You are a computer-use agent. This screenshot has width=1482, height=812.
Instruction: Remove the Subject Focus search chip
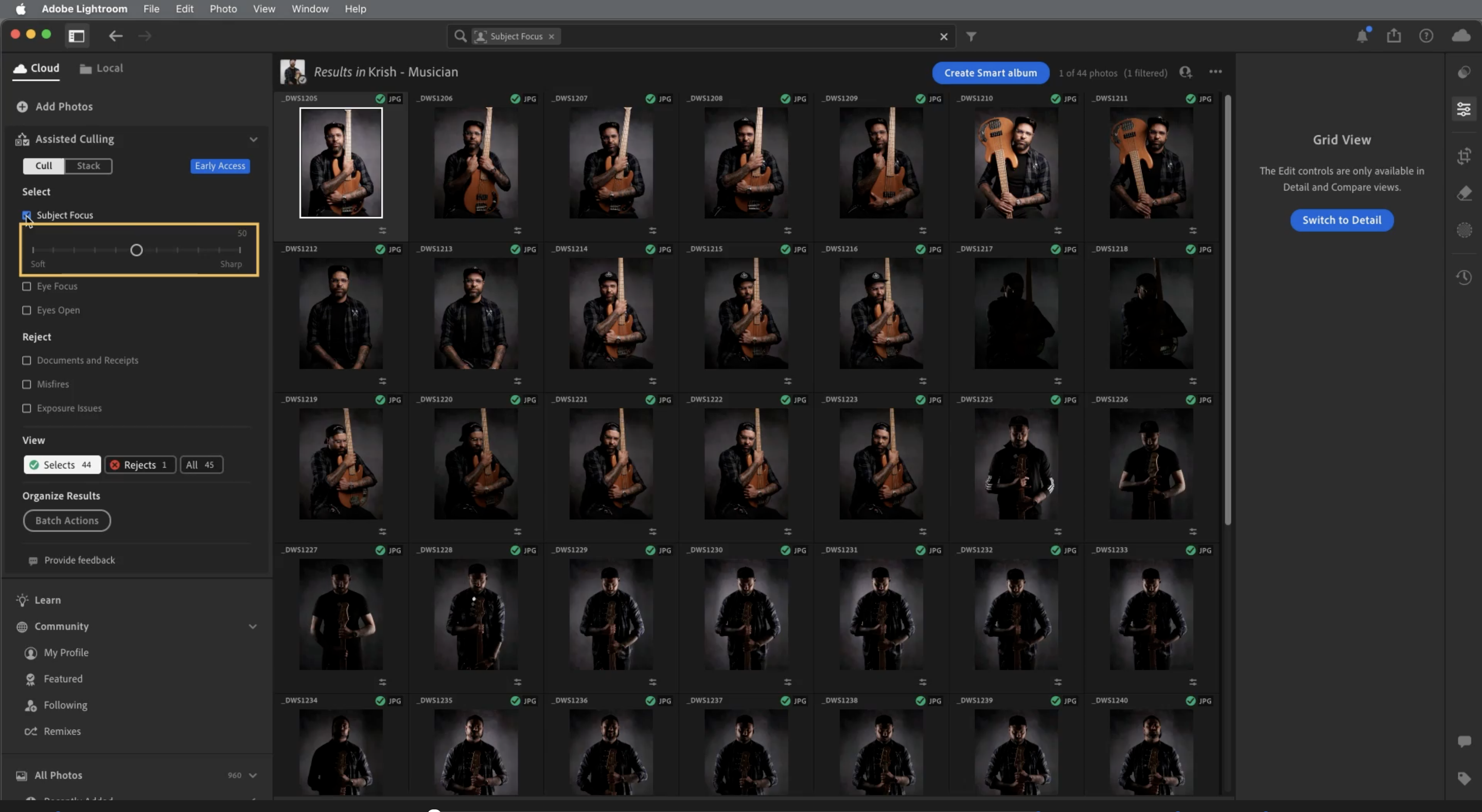(x=552, y=36)
